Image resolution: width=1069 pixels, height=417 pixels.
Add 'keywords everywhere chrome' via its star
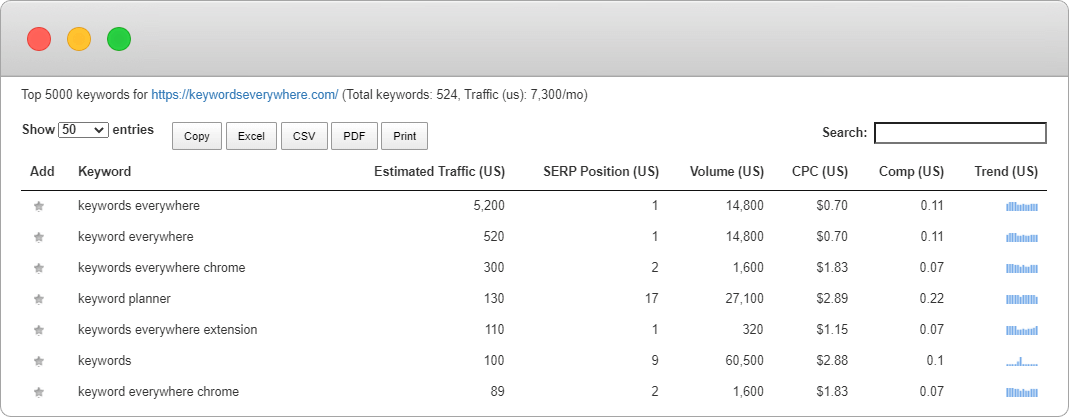point(39,268)
